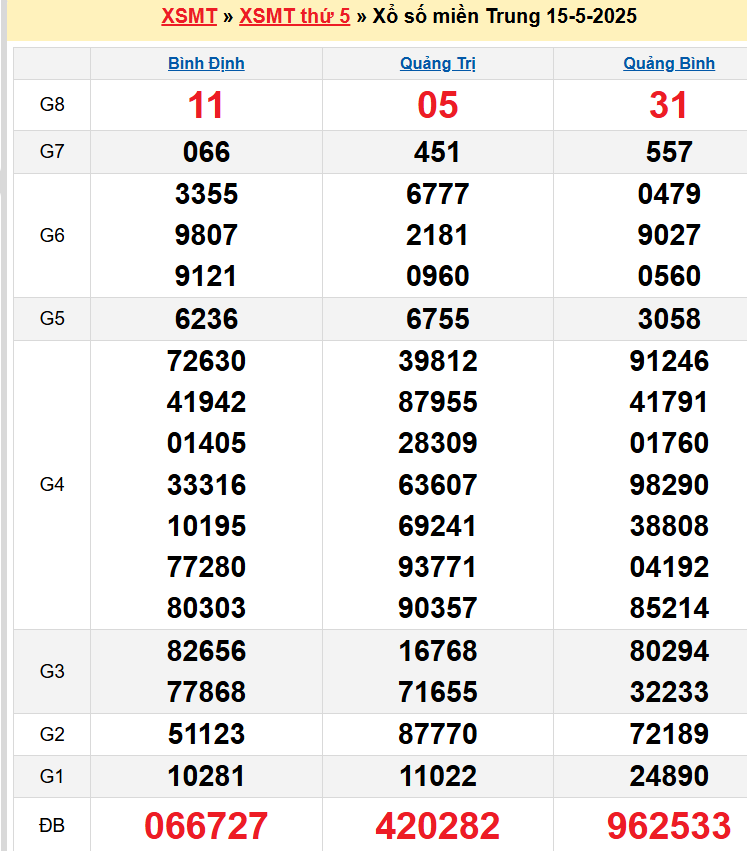Viewport: 747px width, 851px height.
Task: Click Quảng Bình G8 result 31
Action: point(669,105)
